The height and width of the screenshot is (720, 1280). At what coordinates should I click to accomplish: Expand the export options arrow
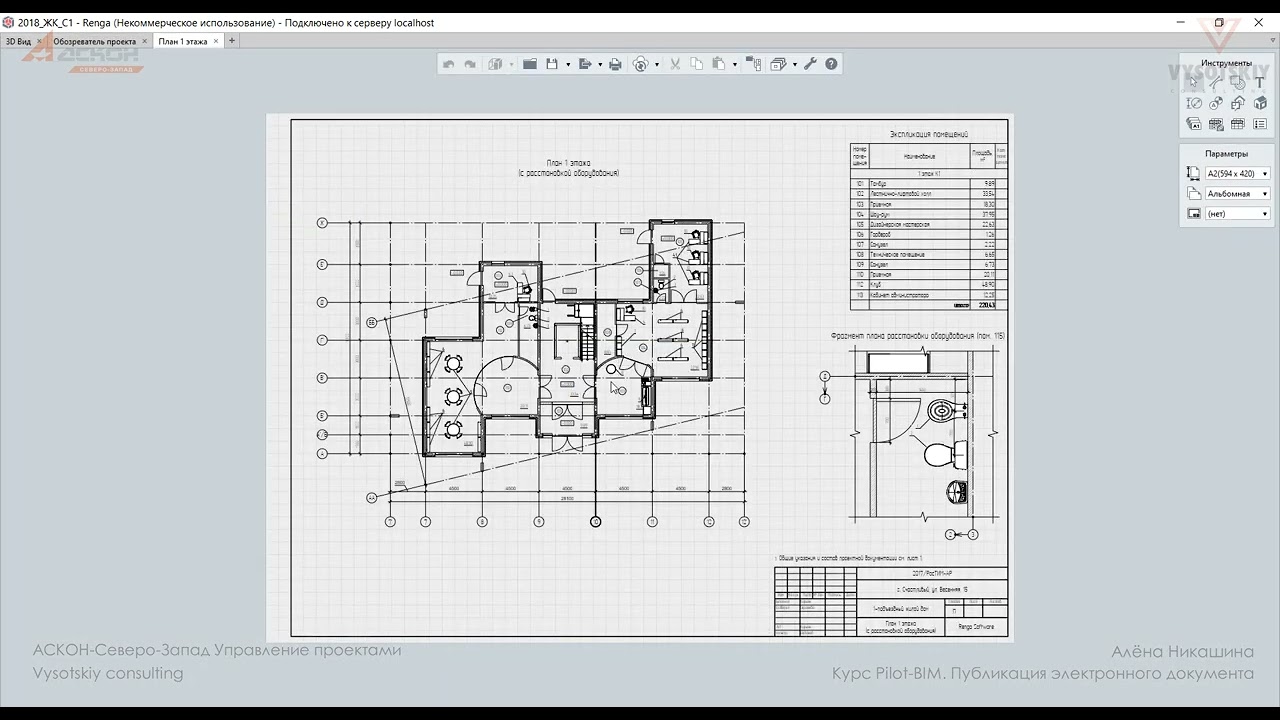pyautogui.click(x=600, y=65)
